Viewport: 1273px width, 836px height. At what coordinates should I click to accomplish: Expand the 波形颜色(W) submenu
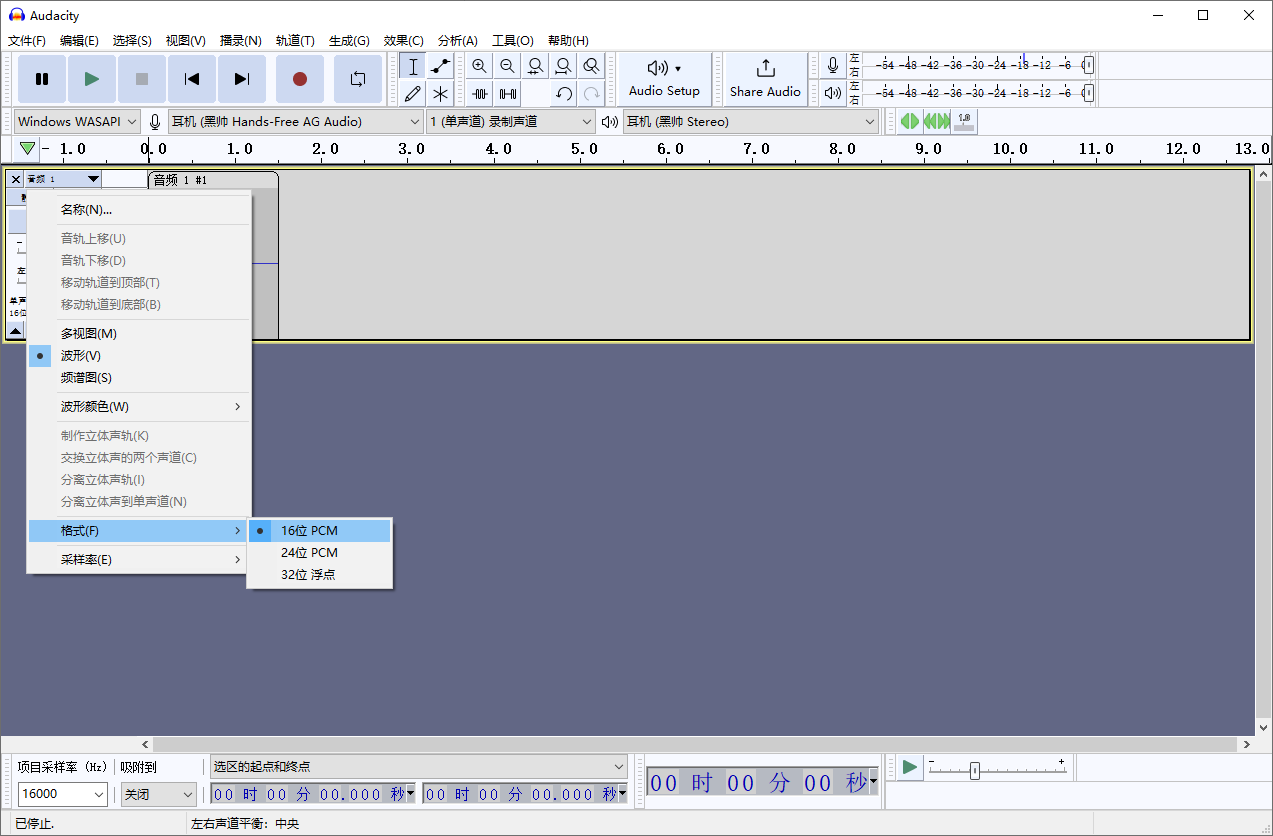(139, 407)
